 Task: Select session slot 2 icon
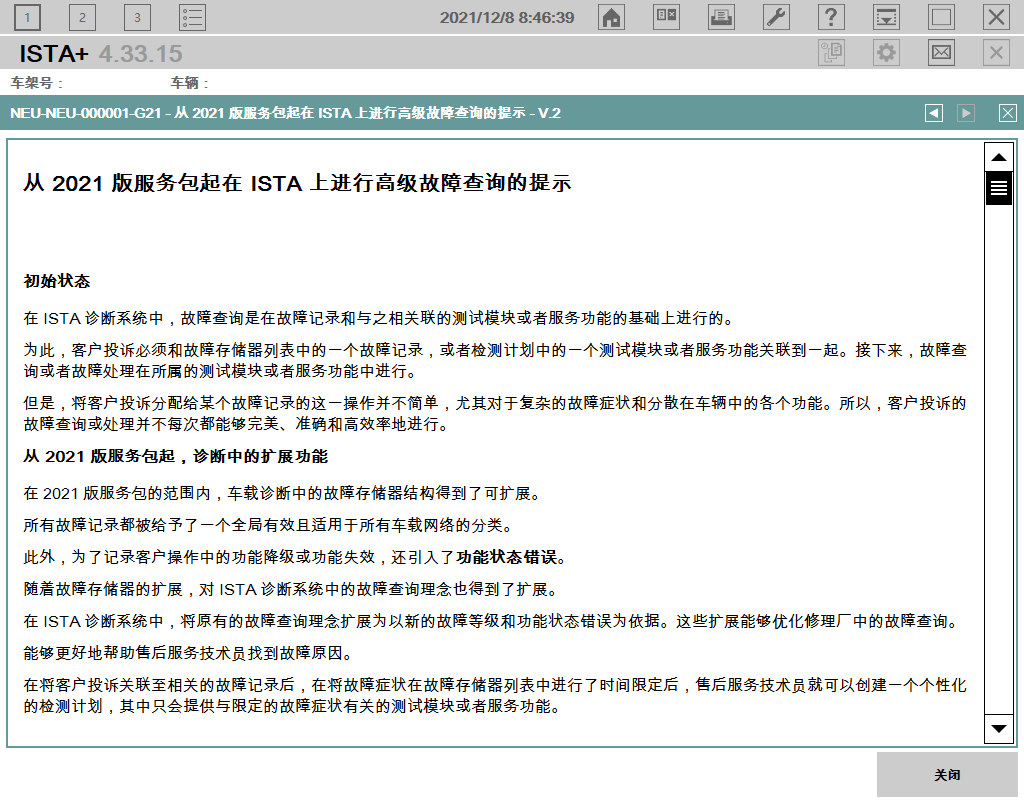pyautogui.click(x=82, y=18)
